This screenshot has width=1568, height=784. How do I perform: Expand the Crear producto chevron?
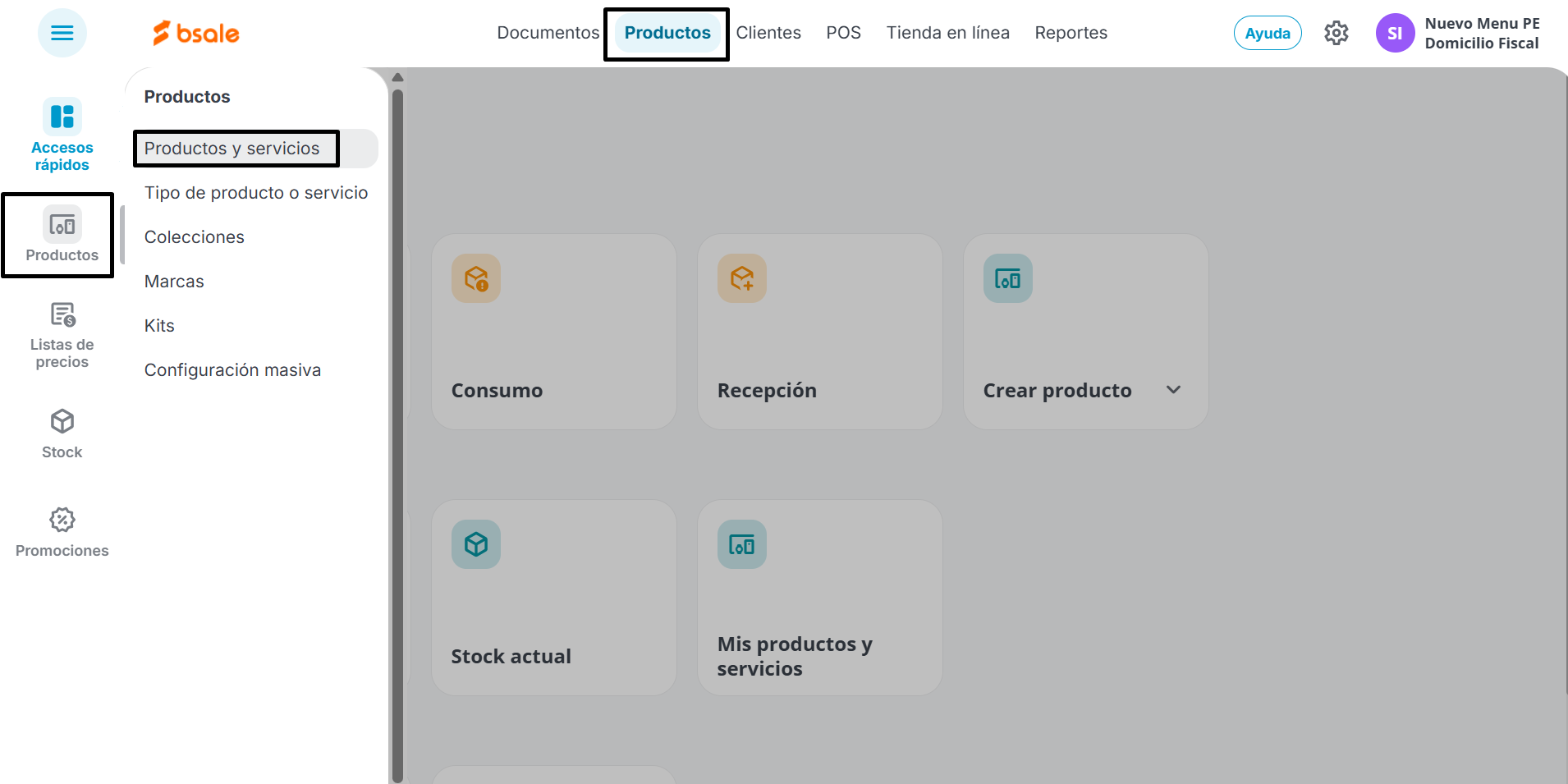(1174, 390)
